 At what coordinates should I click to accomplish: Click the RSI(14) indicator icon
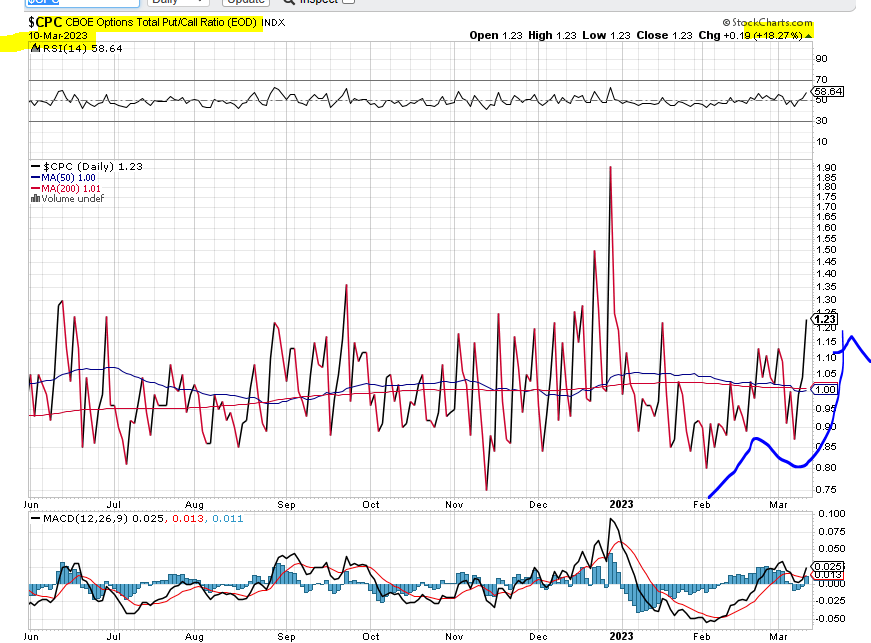click(33, 47)
